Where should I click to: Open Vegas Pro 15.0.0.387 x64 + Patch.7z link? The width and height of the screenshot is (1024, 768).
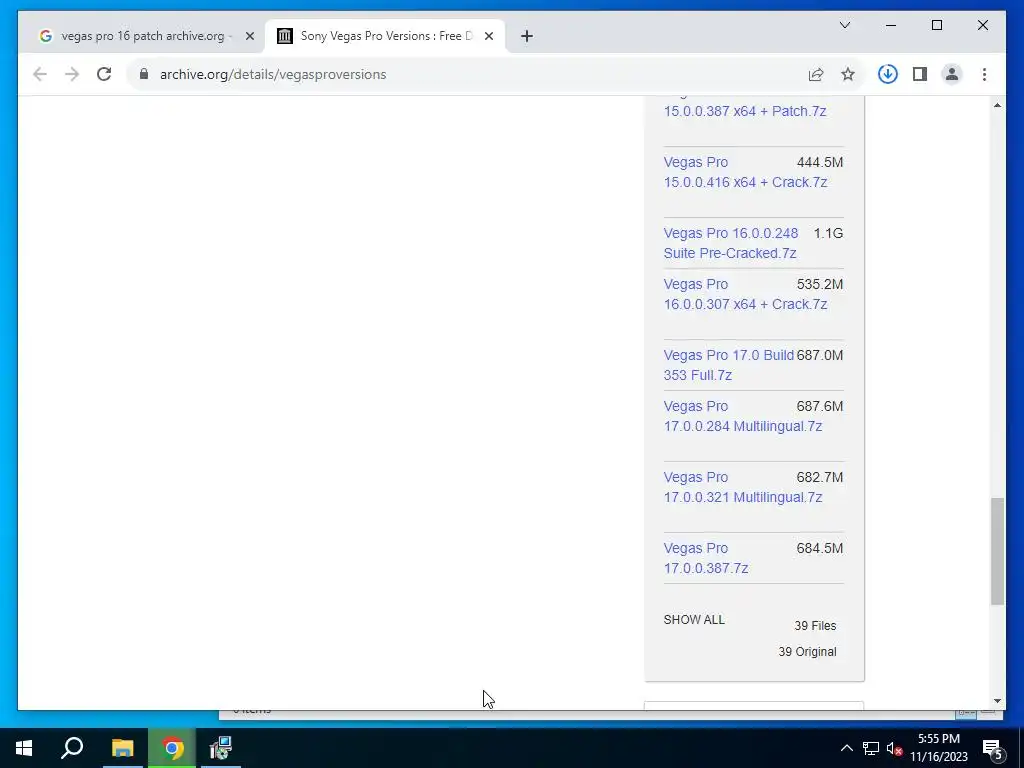point(744,111)
